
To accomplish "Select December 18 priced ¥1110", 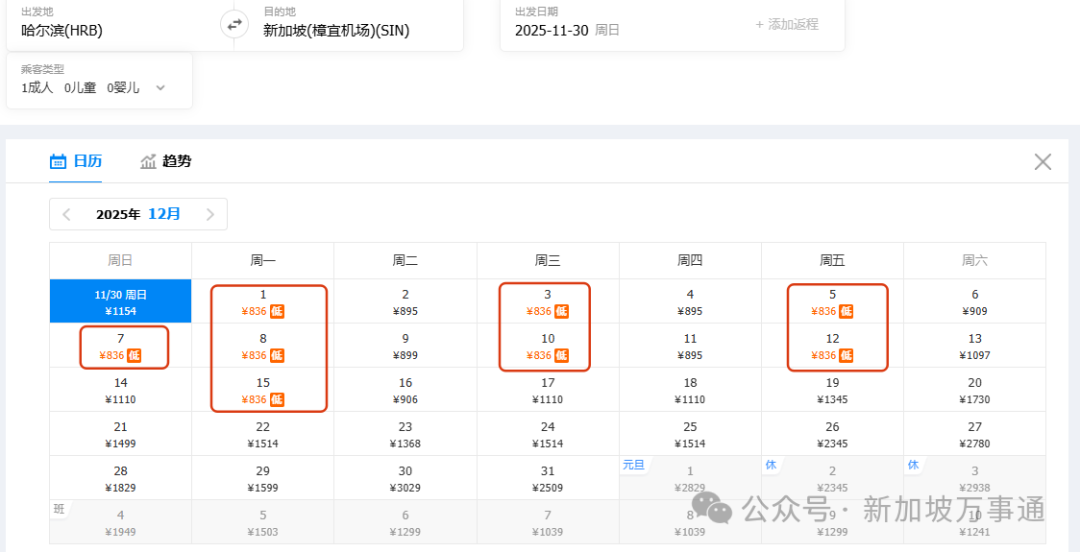I will [x=690, y=389].
